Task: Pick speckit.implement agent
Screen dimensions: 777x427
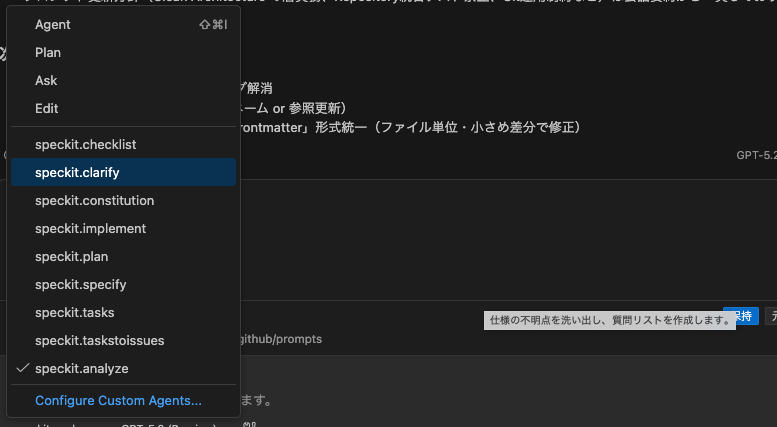Action: coord(123,228)
